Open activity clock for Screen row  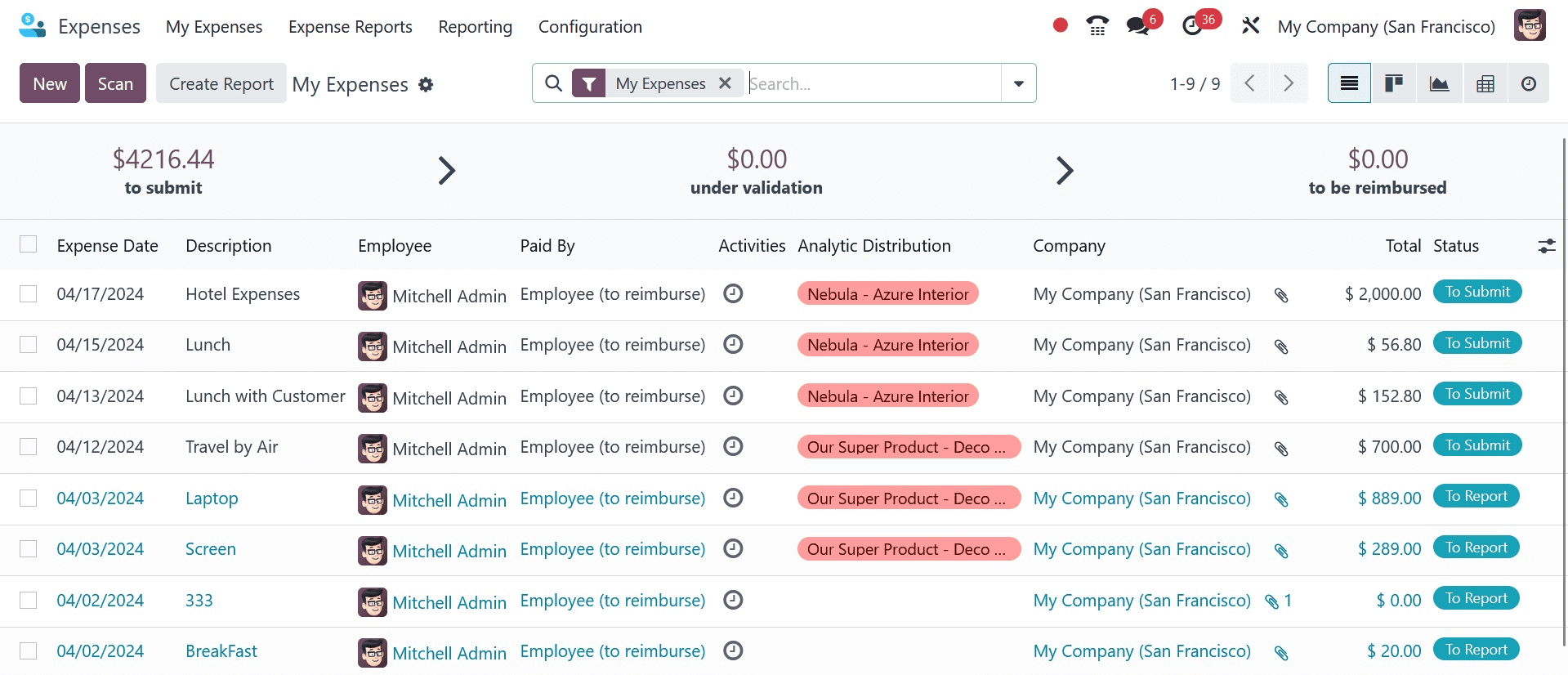[734, 548]
